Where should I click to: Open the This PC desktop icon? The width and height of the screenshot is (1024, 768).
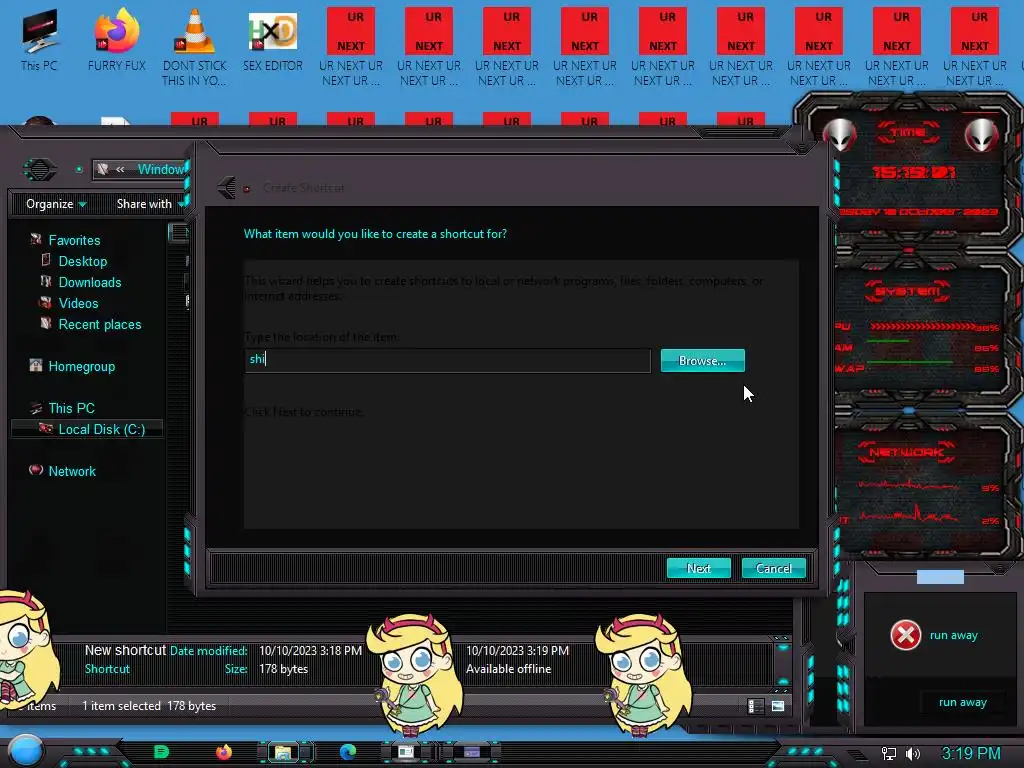[x=39, y=39]
